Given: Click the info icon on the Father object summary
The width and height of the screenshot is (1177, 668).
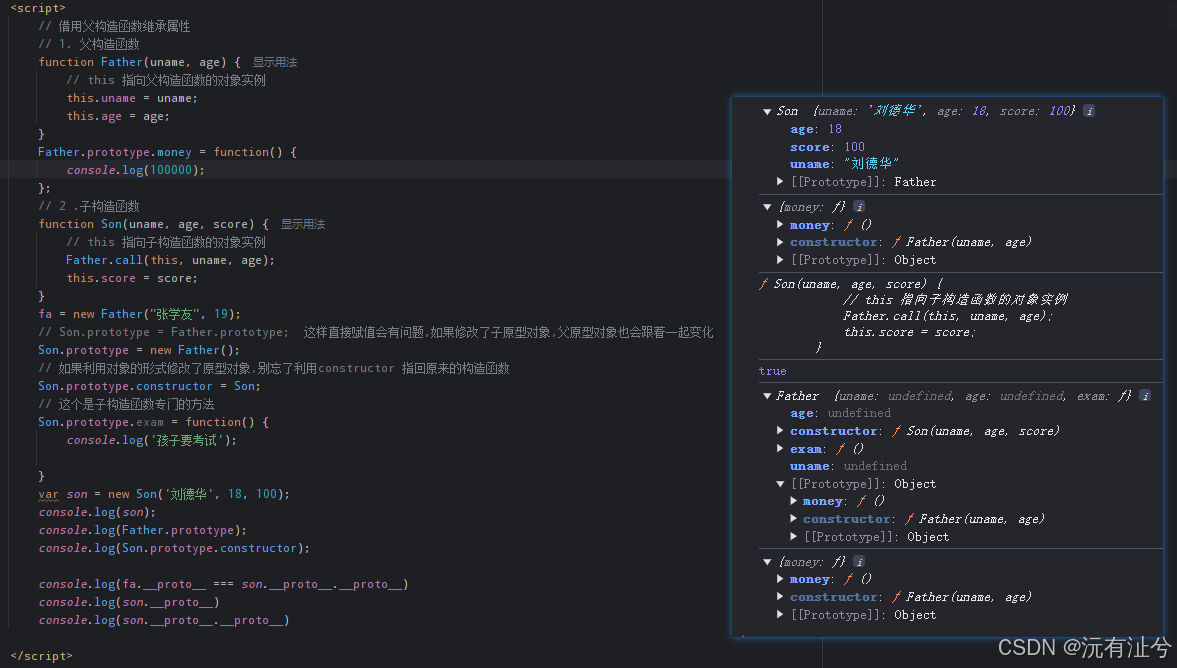Looking at the screenshot, I should coord(1145,396).
